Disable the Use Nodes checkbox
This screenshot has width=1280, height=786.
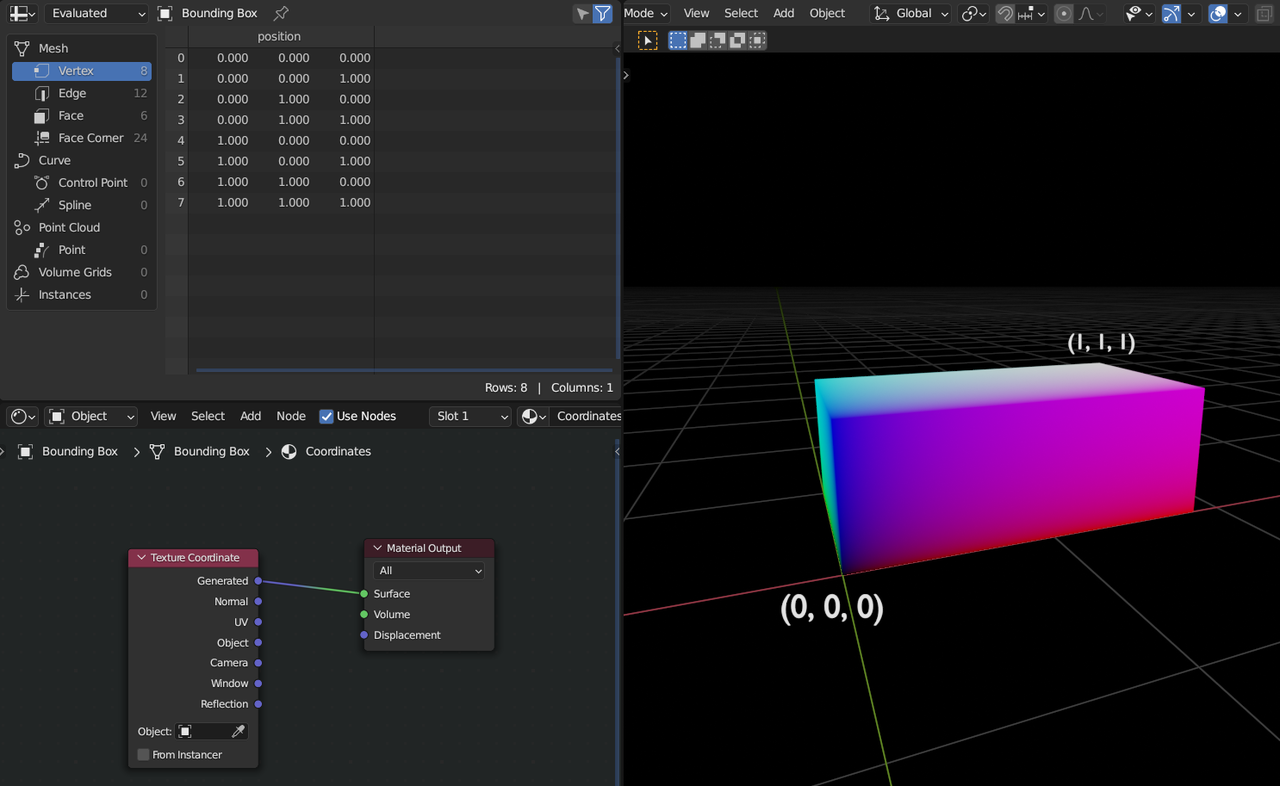point(326,416)
